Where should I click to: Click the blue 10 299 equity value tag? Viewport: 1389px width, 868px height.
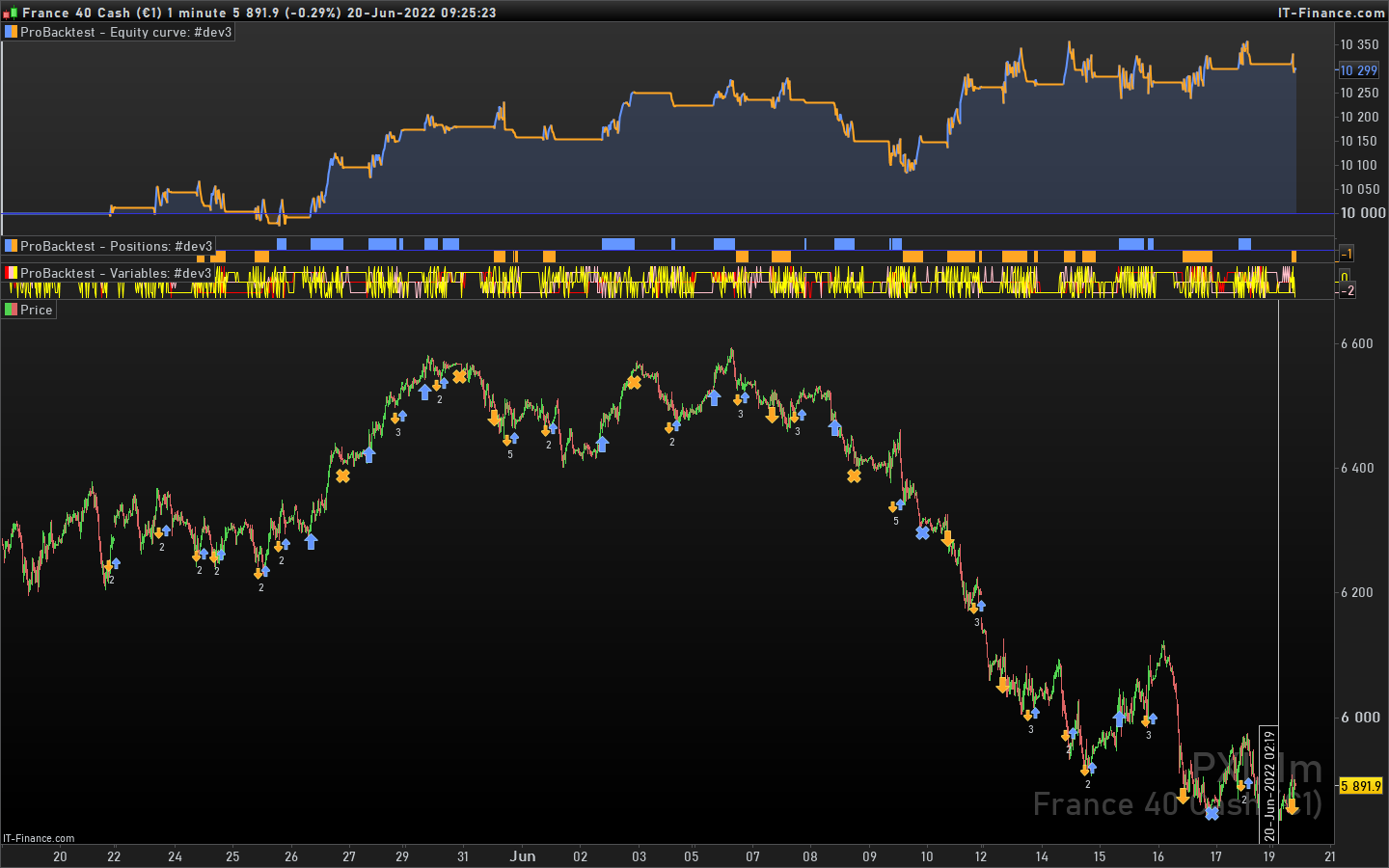point(1358,70)
